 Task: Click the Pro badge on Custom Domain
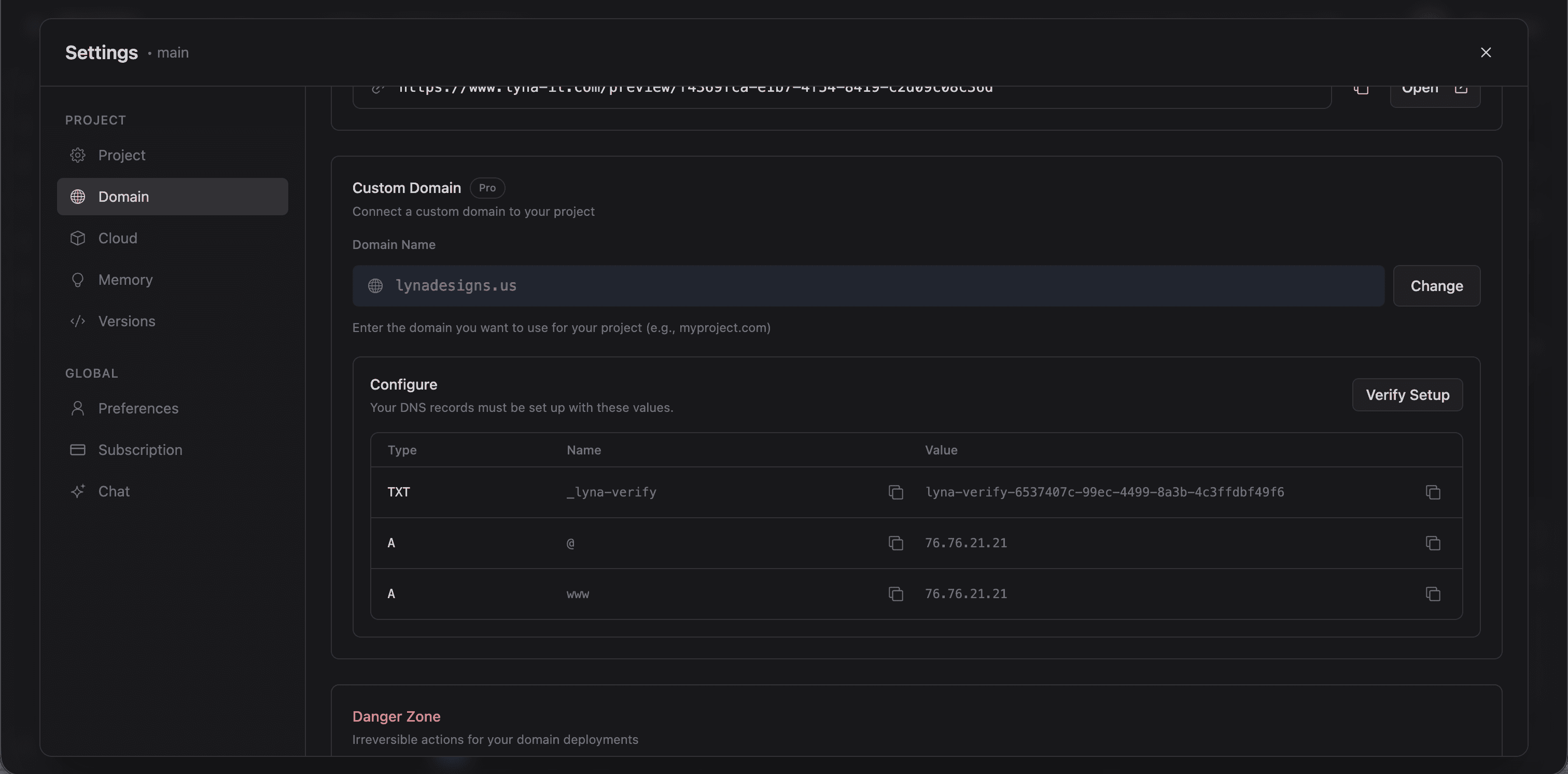(x=487, y=188)
